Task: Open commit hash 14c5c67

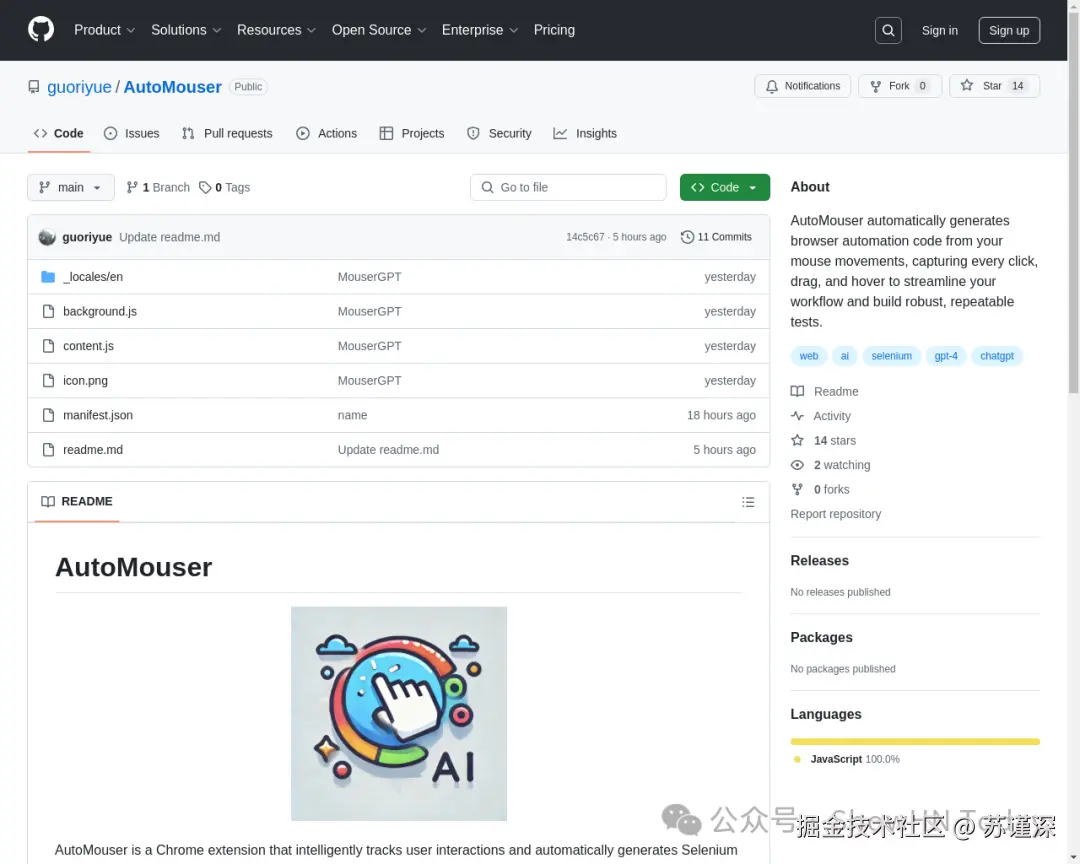Action: pos(585,237)
